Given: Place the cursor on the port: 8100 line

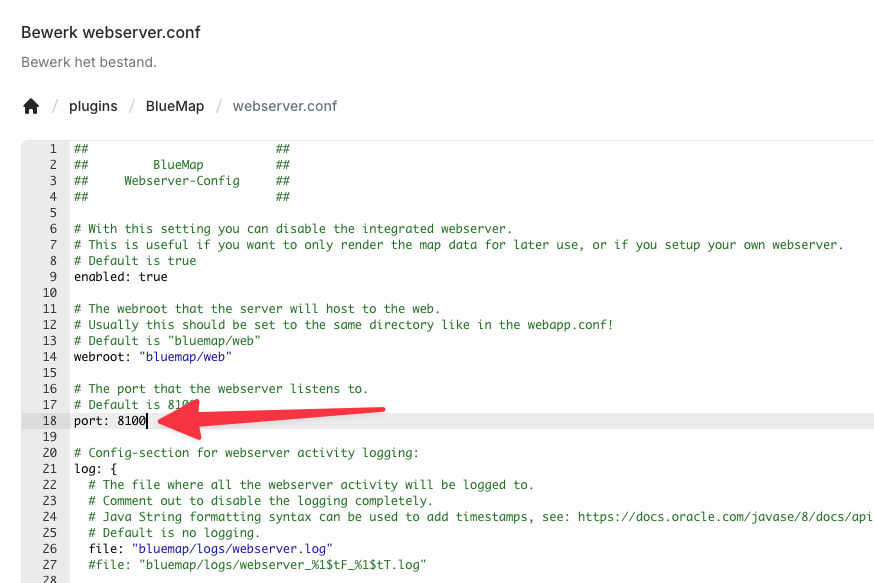Looking at the screenshot, I should 110,421.
